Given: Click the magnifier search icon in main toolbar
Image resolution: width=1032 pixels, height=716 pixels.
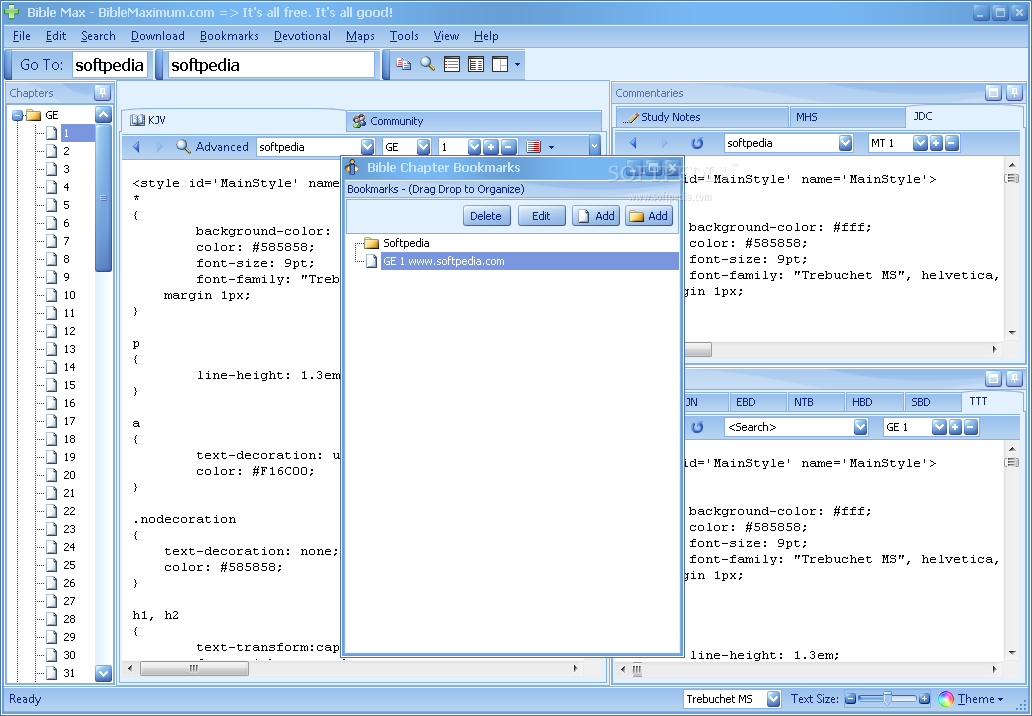Looking at the screenshot, I should pyautogui.click(x=428, y=64).
